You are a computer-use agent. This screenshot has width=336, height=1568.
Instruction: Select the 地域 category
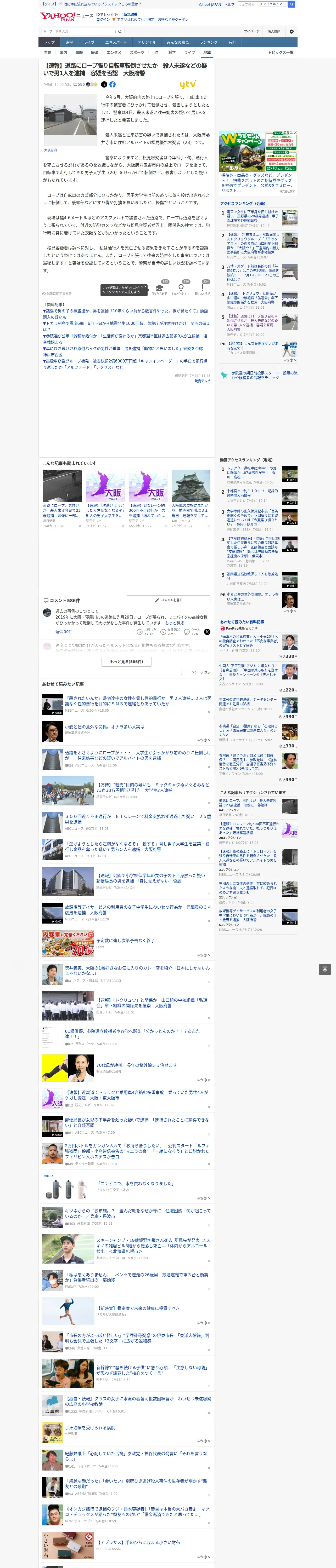(207, 52)
